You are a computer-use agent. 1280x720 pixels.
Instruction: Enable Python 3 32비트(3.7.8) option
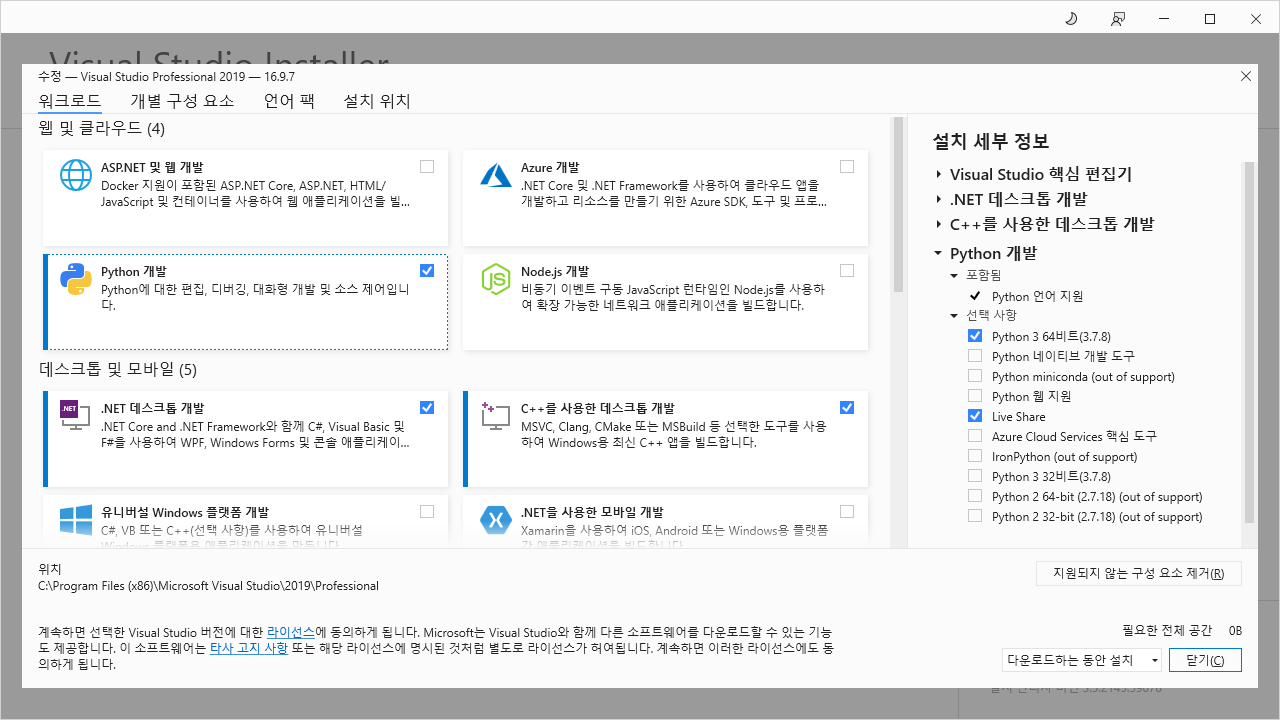coord(975,476)
